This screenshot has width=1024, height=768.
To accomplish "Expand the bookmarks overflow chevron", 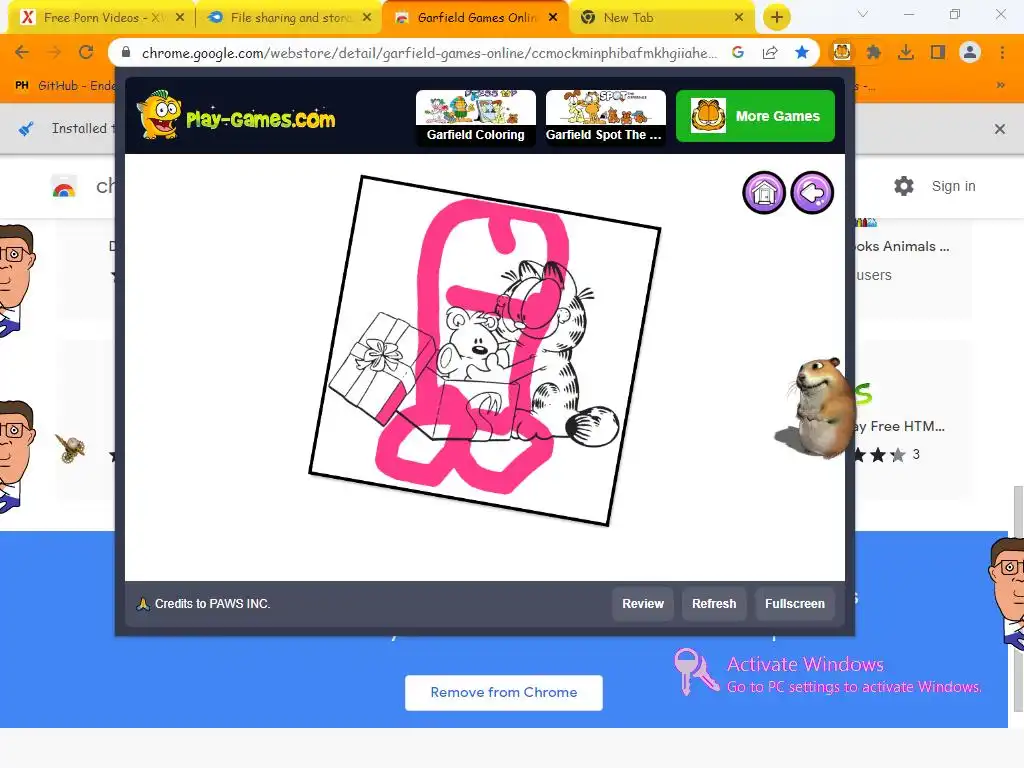I will pyautogui.click(x=1000, y=86).
